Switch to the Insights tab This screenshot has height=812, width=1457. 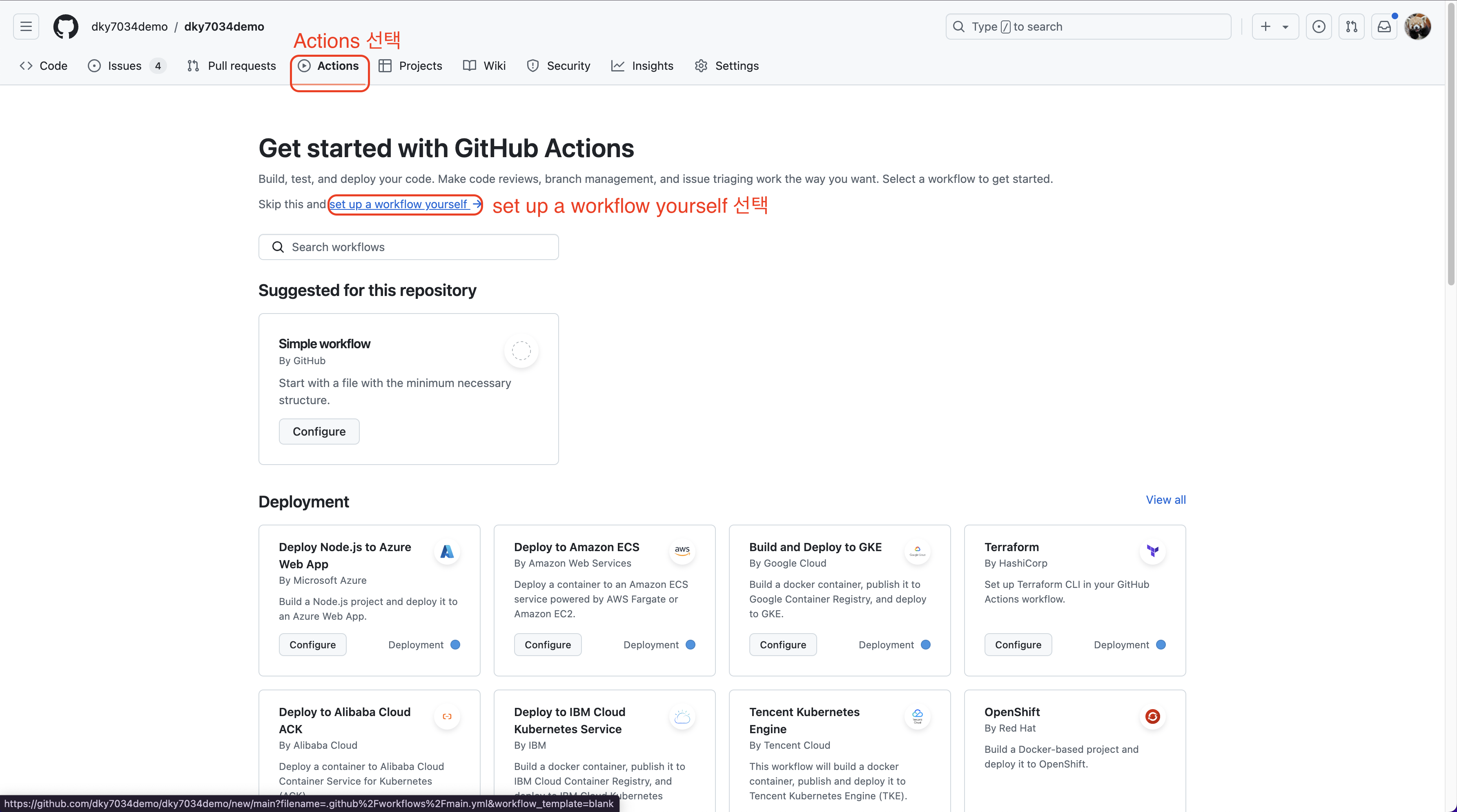(x=642, y=66)
